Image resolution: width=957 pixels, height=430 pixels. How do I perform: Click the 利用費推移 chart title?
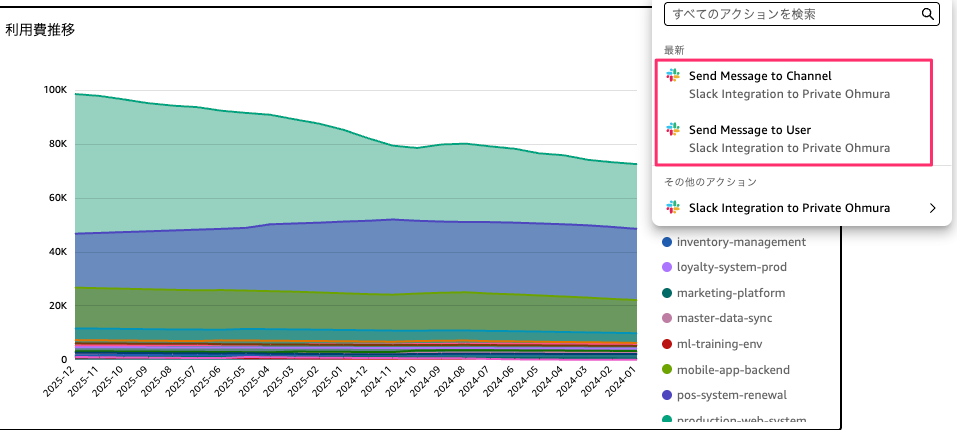pos(40,30)
